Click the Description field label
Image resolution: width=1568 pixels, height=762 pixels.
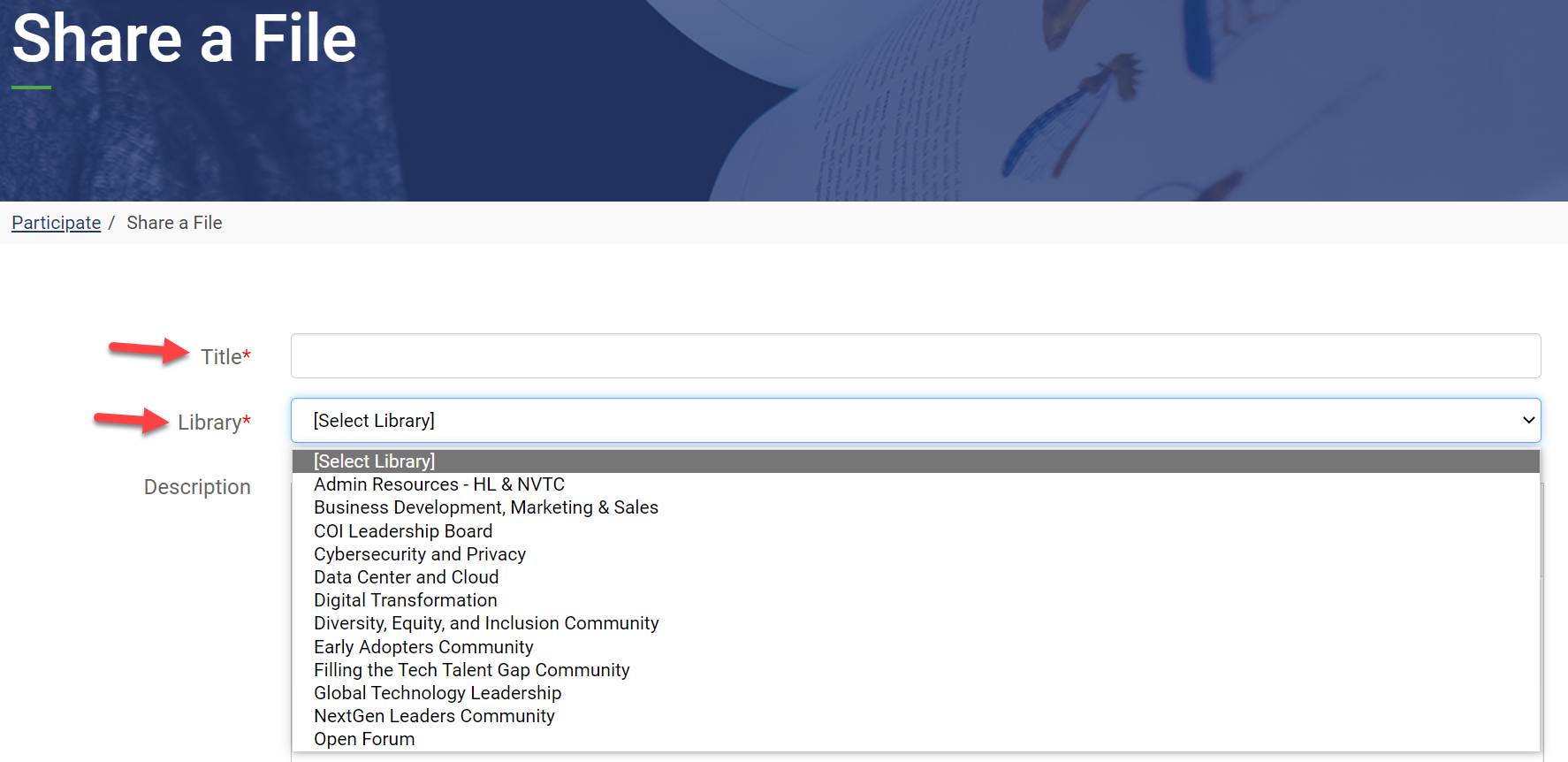coord(197,487)
